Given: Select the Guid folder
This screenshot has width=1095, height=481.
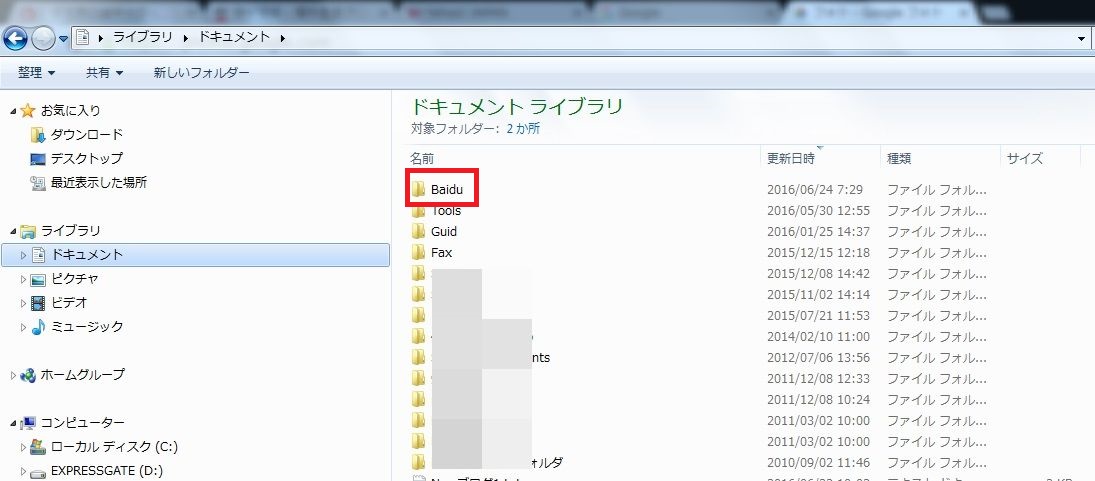Looking at the screenshot, I should [x=444, y=231].
